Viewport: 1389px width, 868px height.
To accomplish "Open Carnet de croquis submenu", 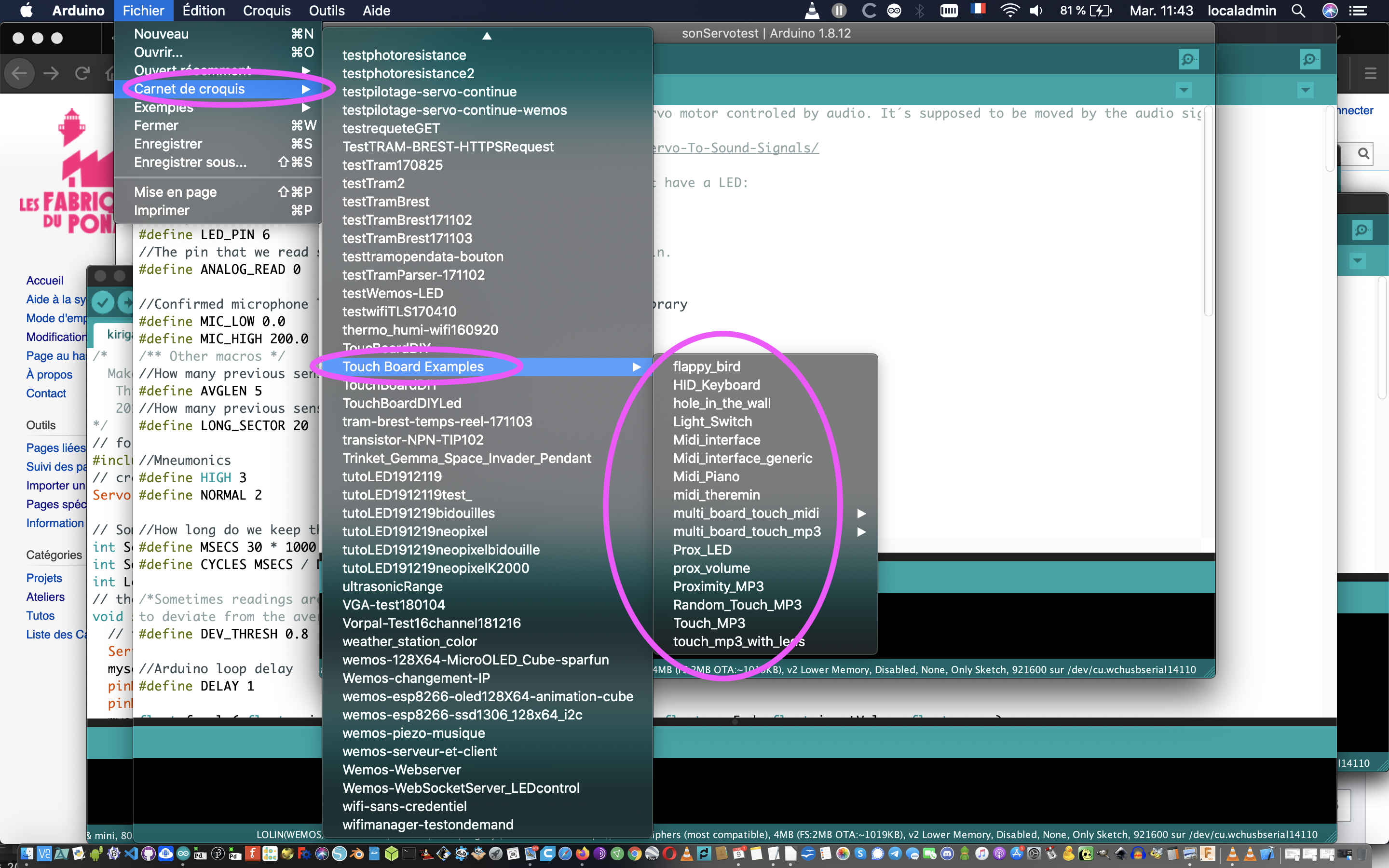I will tap(218, 89).
